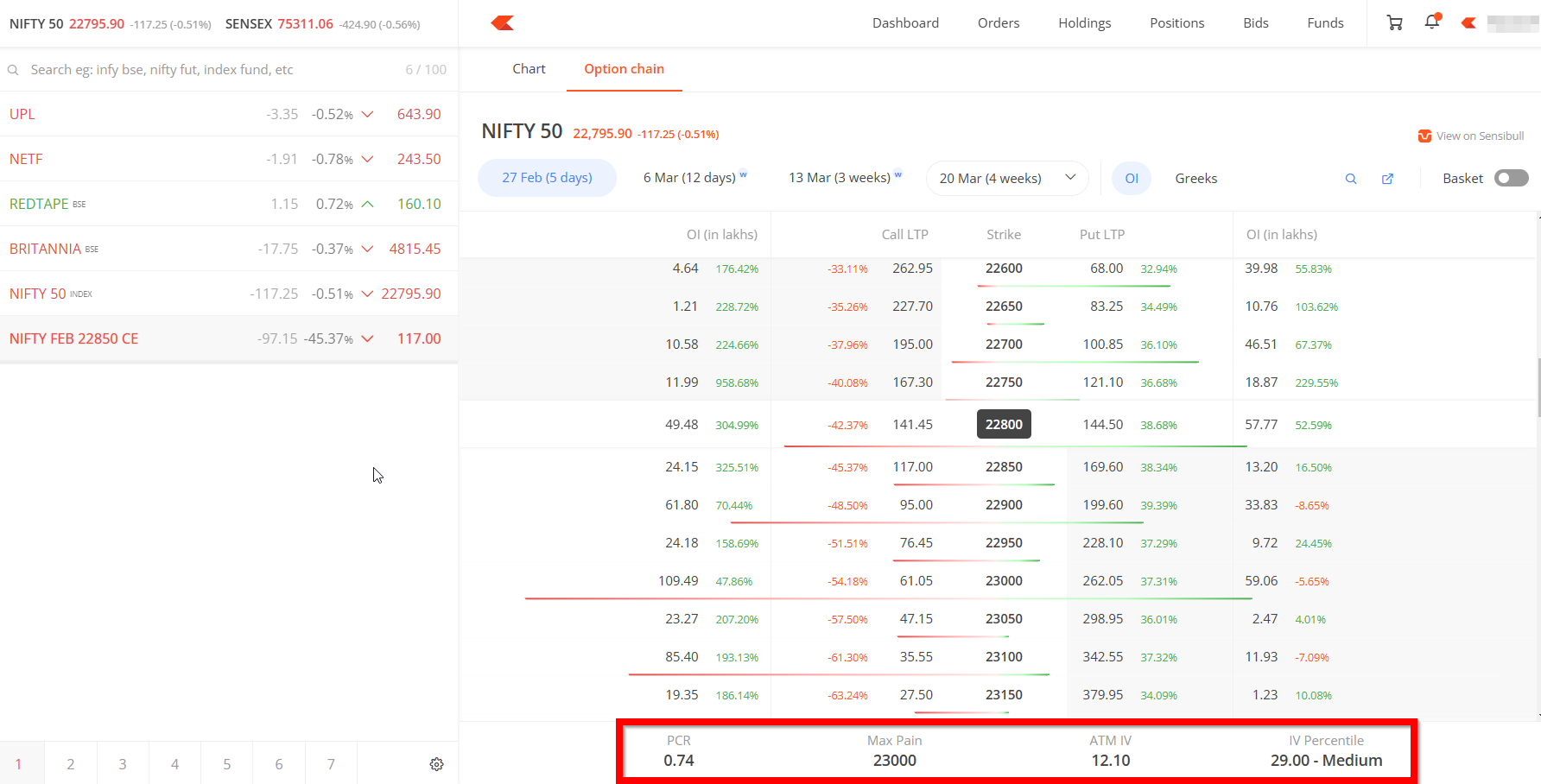Open the Funds page
The image size is (1541, 784).
click(x=1325, y=23)
